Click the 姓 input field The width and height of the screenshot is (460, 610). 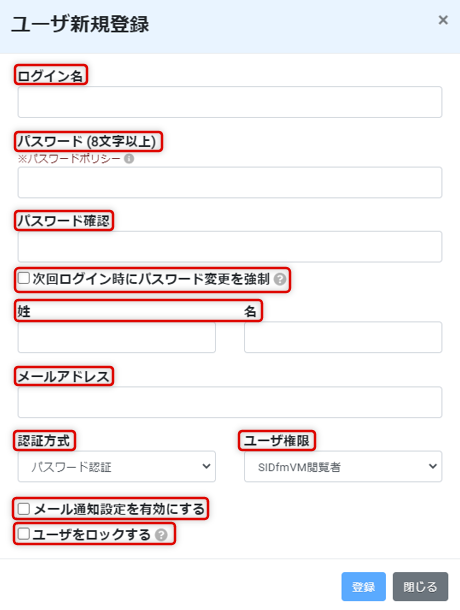[x=117, y=337]
